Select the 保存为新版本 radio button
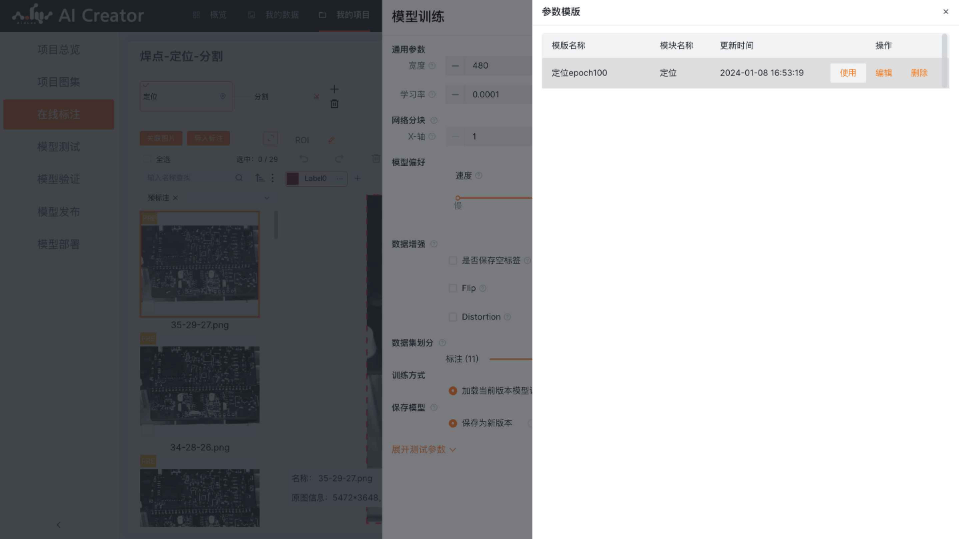Image resolution: width=959 pixels, height=540 pixels. [x=453, y=423]
